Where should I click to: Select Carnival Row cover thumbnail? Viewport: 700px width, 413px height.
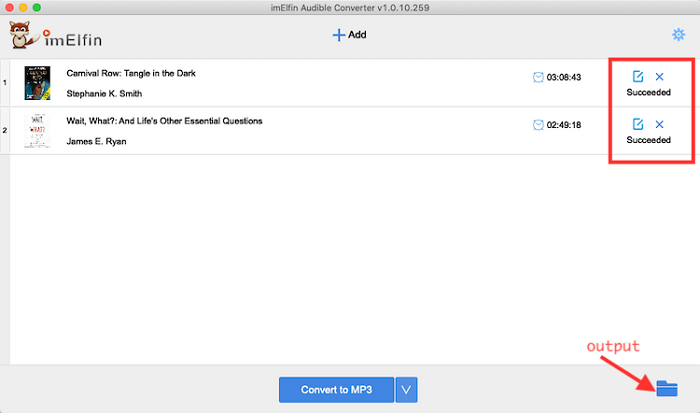click(38, 83)
